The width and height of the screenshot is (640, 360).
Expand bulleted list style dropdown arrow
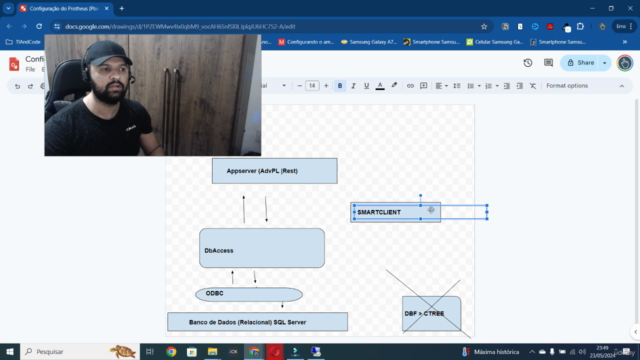(x=479, y=86)
